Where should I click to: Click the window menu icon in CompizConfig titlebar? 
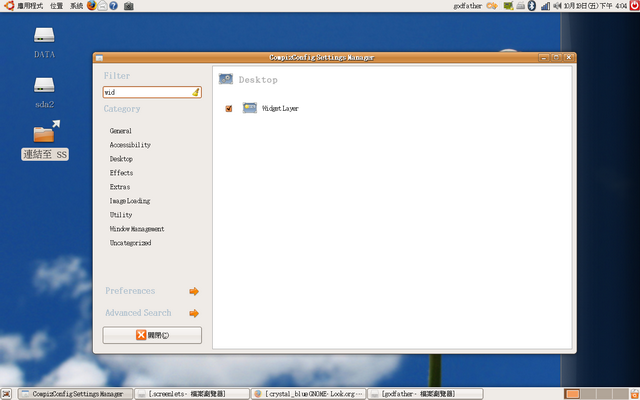coord(99,58)
